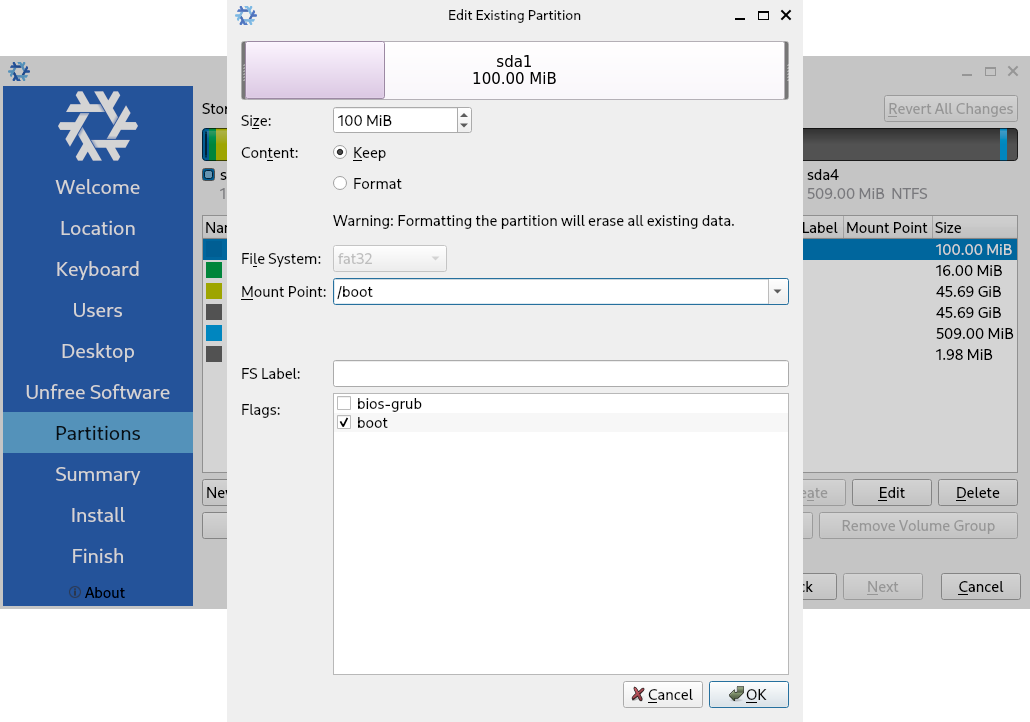Click the light blue partition color square
1030x722 pixels.
point(214,333)
